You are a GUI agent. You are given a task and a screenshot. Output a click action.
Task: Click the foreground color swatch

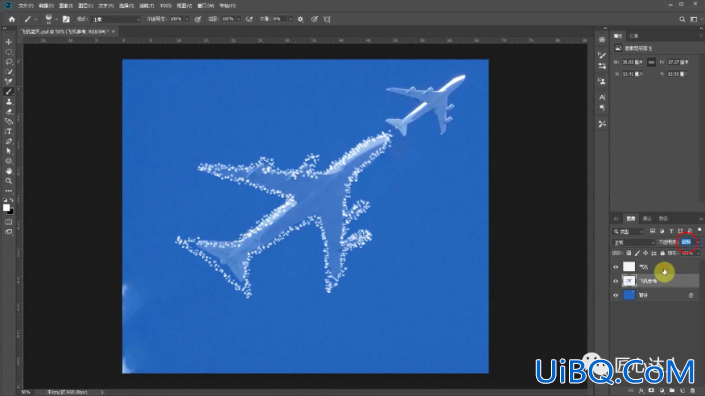coord(6,208)
